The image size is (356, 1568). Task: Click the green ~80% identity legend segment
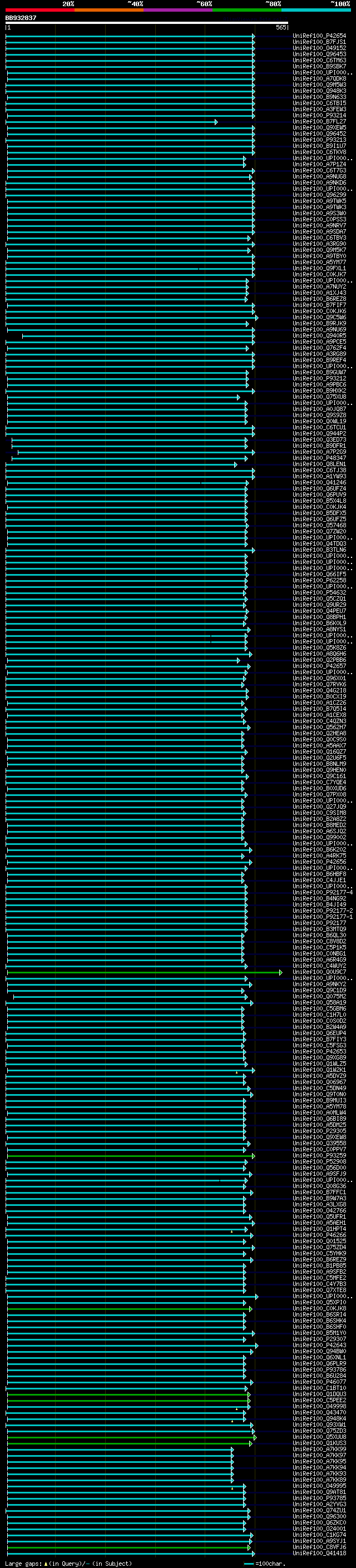(247, 10)
